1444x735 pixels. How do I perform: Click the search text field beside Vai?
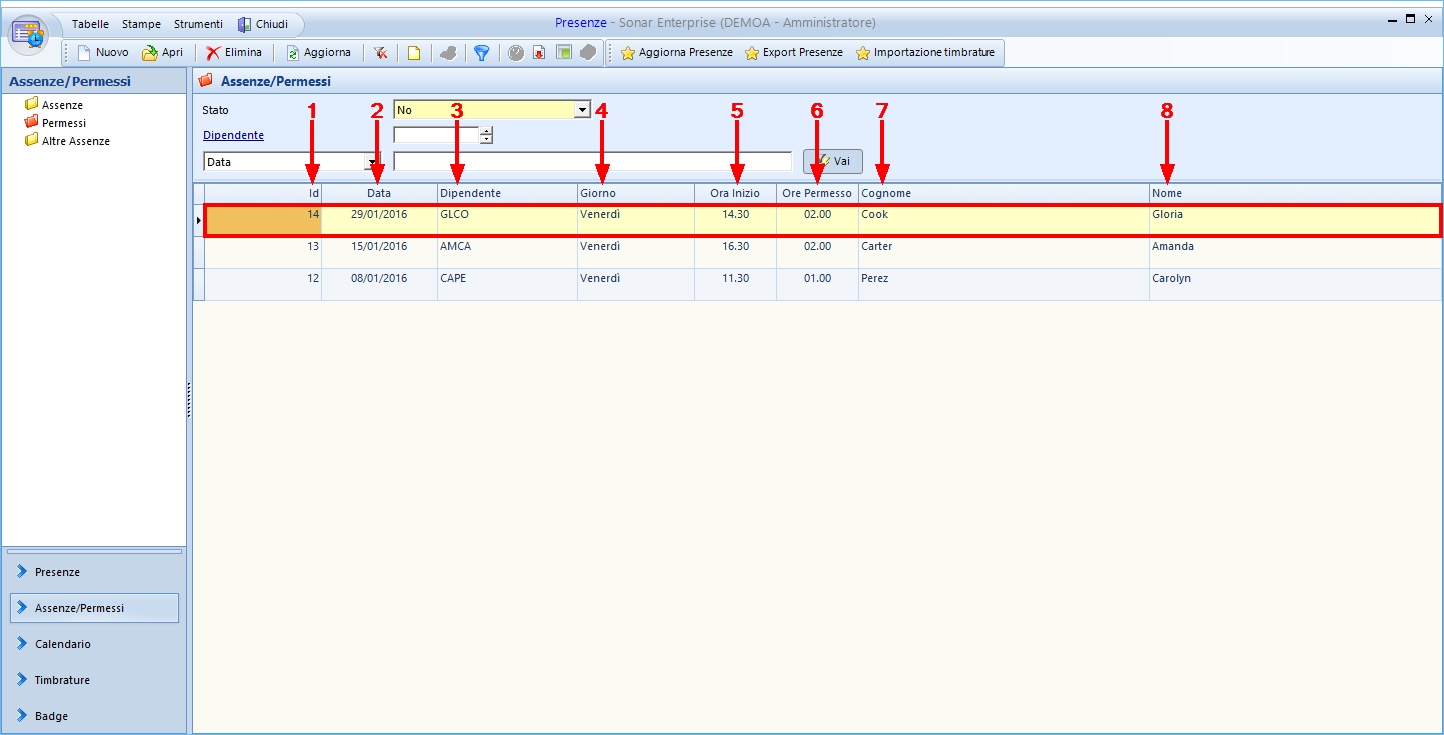tap(592, 161)
